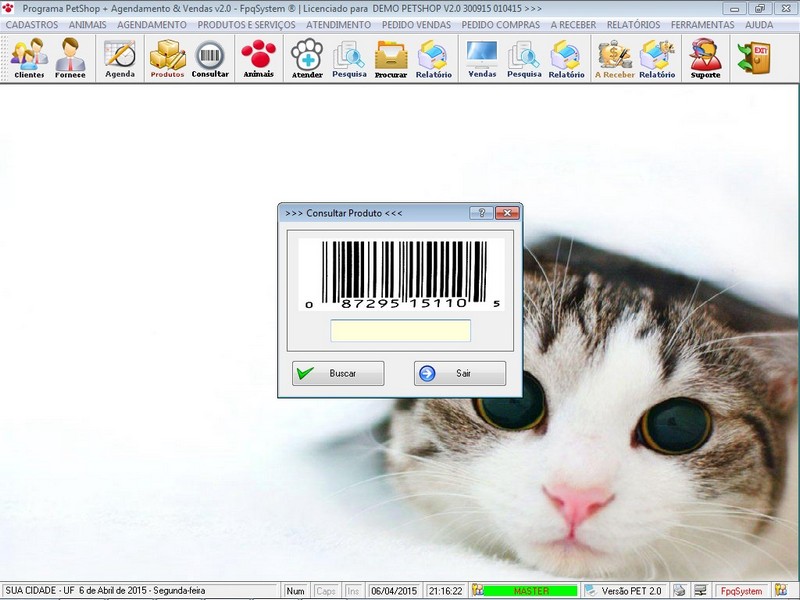Viewport: 800px width, 600px height.
Task: Open the Produtos boxes icon
Action: (x=167, y=58)
